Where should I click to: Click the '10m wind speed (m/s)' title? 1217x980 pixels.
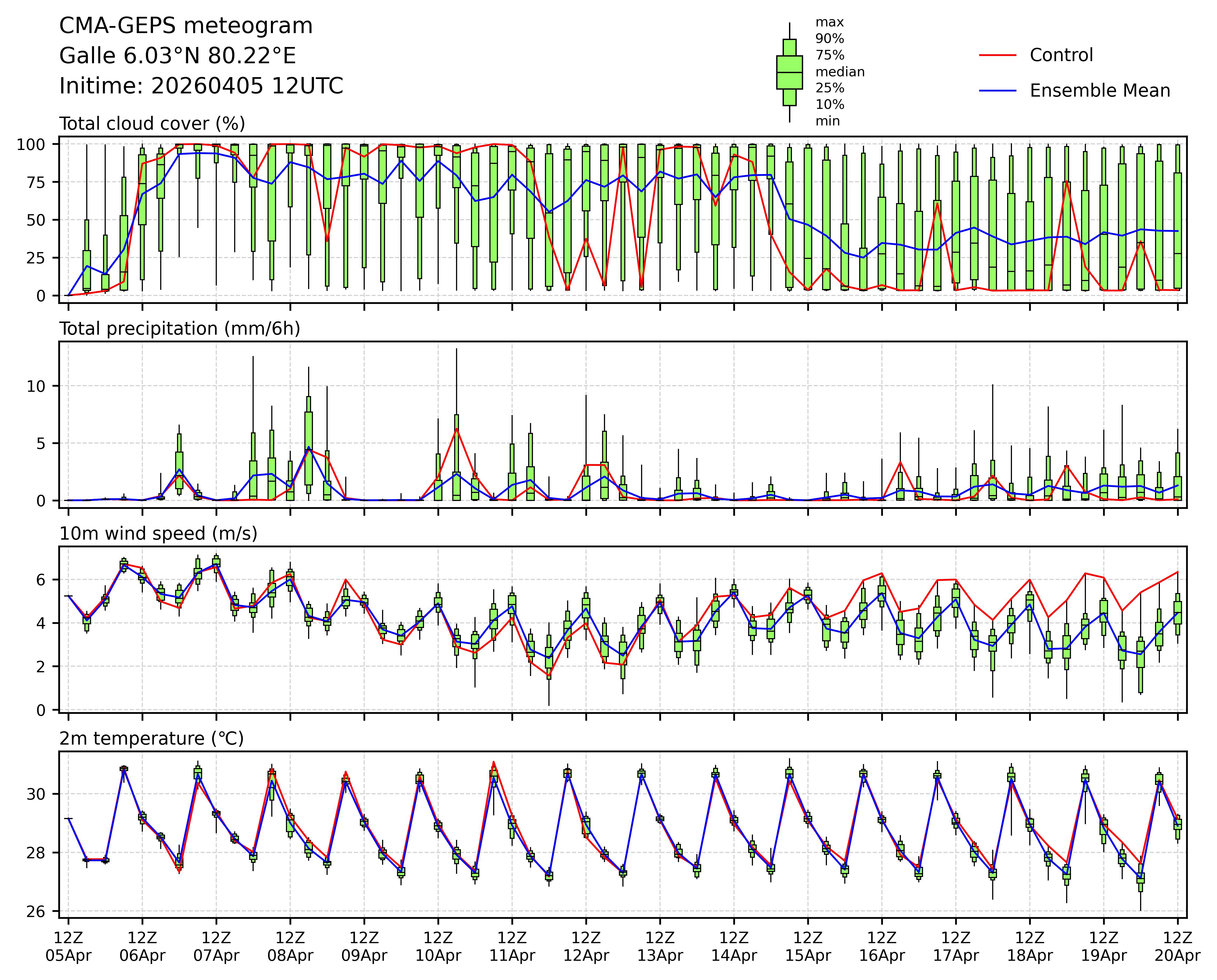click(158, 534)
